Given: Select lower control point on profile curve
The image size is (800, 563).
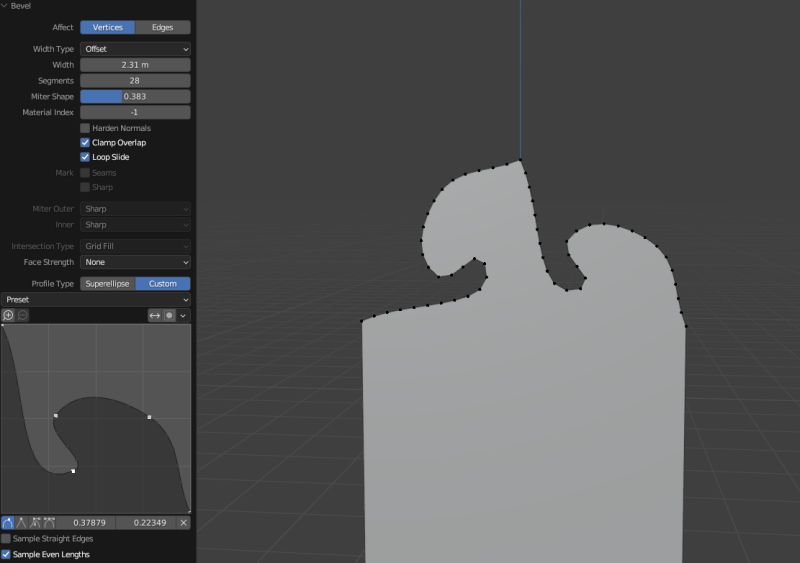Looking at the screenshot, I should [73, 471].
